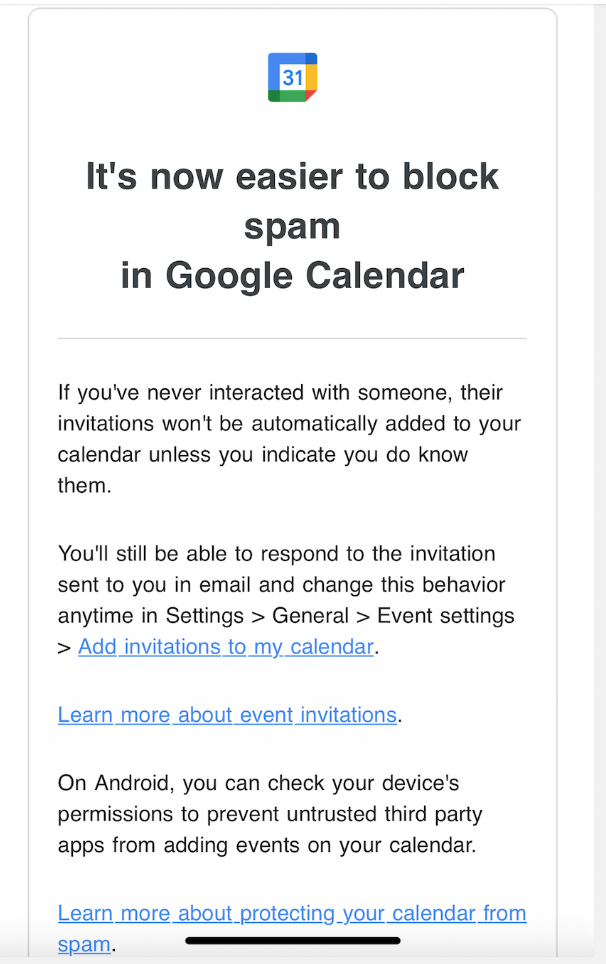The height and width of the screenshot is (964, 606).
Task: Open "Learn more about event invitations" link
Action: (x=227, y=714)
